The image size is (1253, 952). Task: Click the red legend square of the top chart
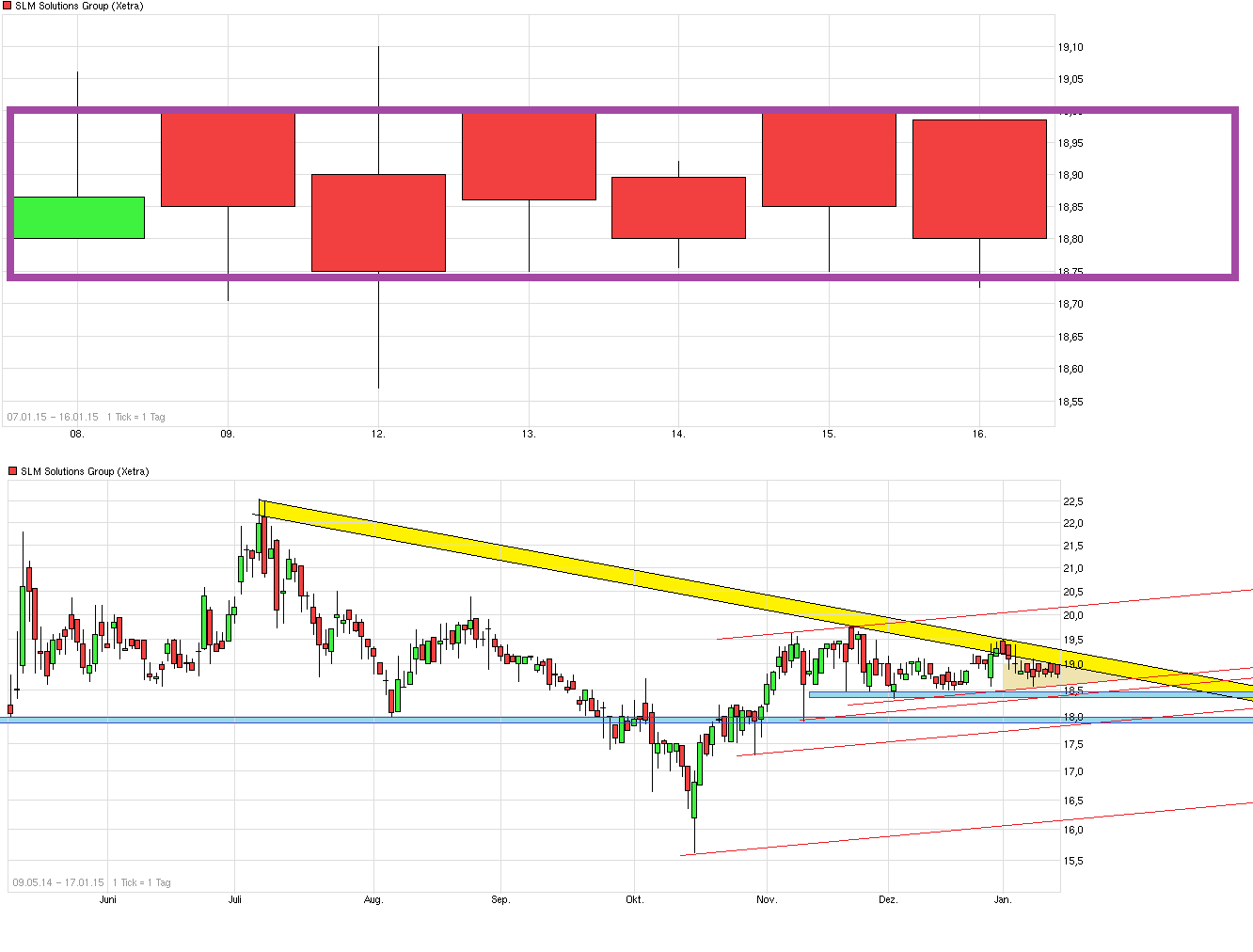(x=8, y=7)
